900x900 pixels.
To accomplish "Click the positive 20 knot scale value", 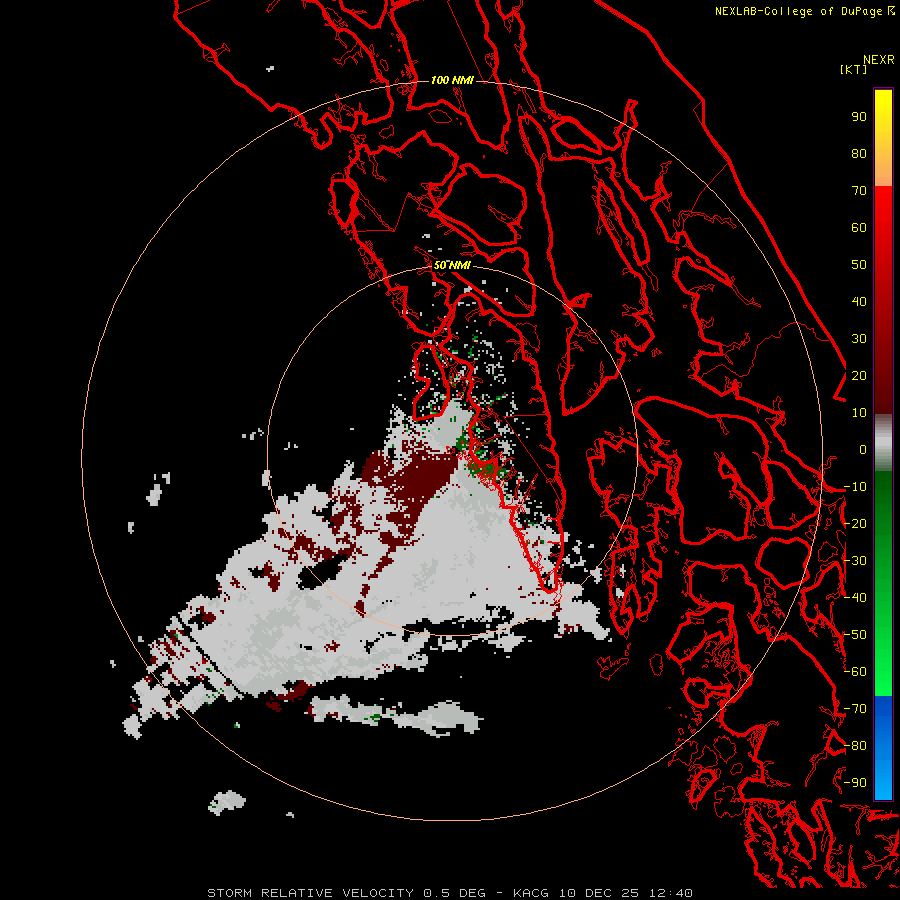I will (859, 376).
